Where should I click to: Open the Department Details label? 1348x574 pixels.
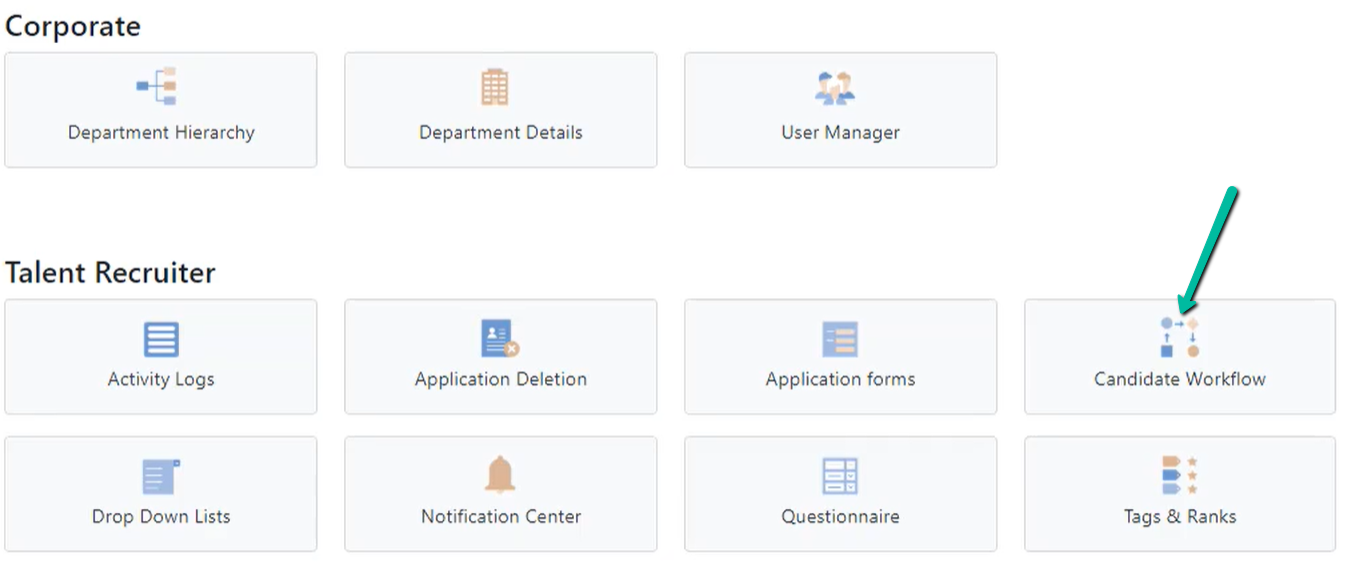(501, 132)
